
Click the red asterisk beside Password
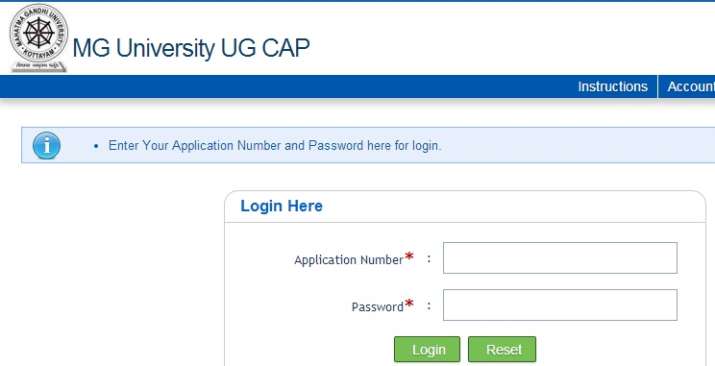point(409,304)
